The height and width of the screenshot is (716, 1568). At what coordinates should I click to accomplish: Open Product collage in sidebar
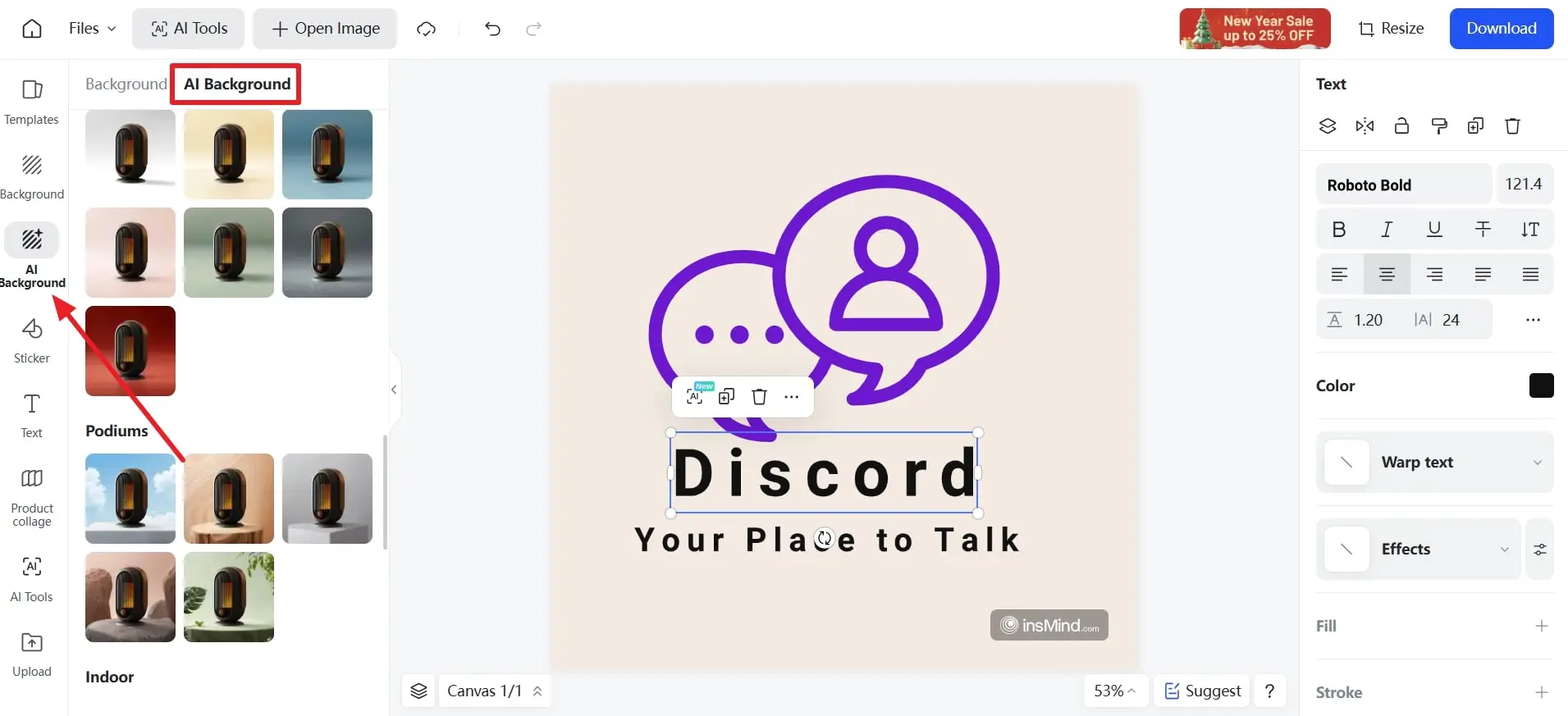(32, 497)
